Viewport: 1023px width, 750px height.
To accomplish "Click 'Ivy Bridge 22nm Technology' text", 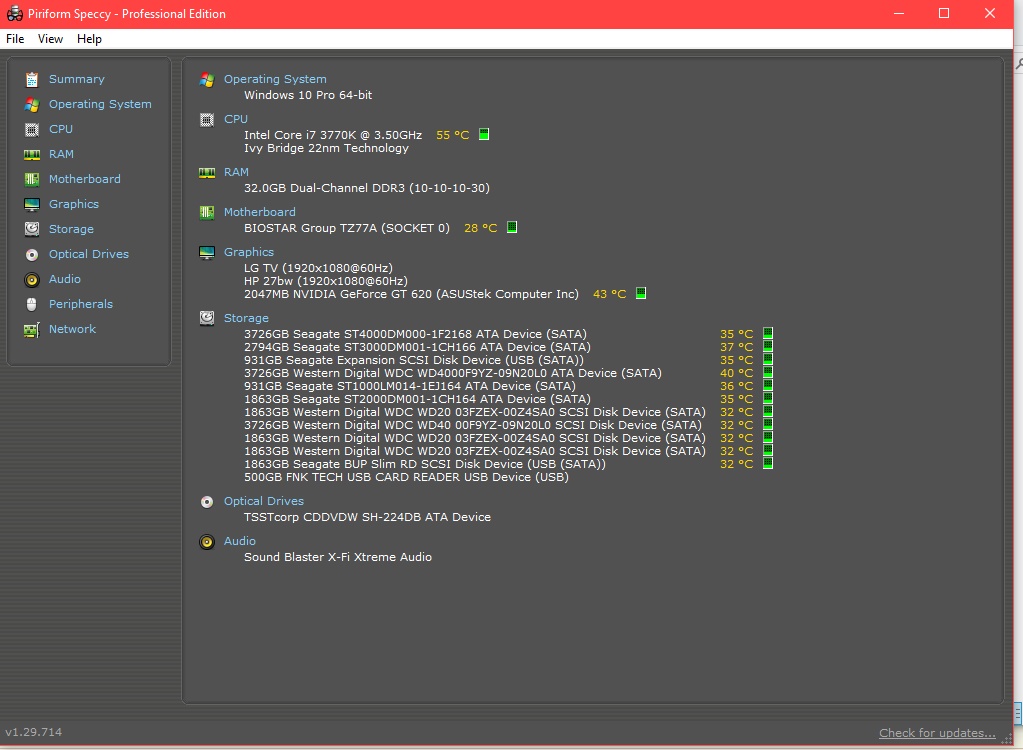I will 326,148.
